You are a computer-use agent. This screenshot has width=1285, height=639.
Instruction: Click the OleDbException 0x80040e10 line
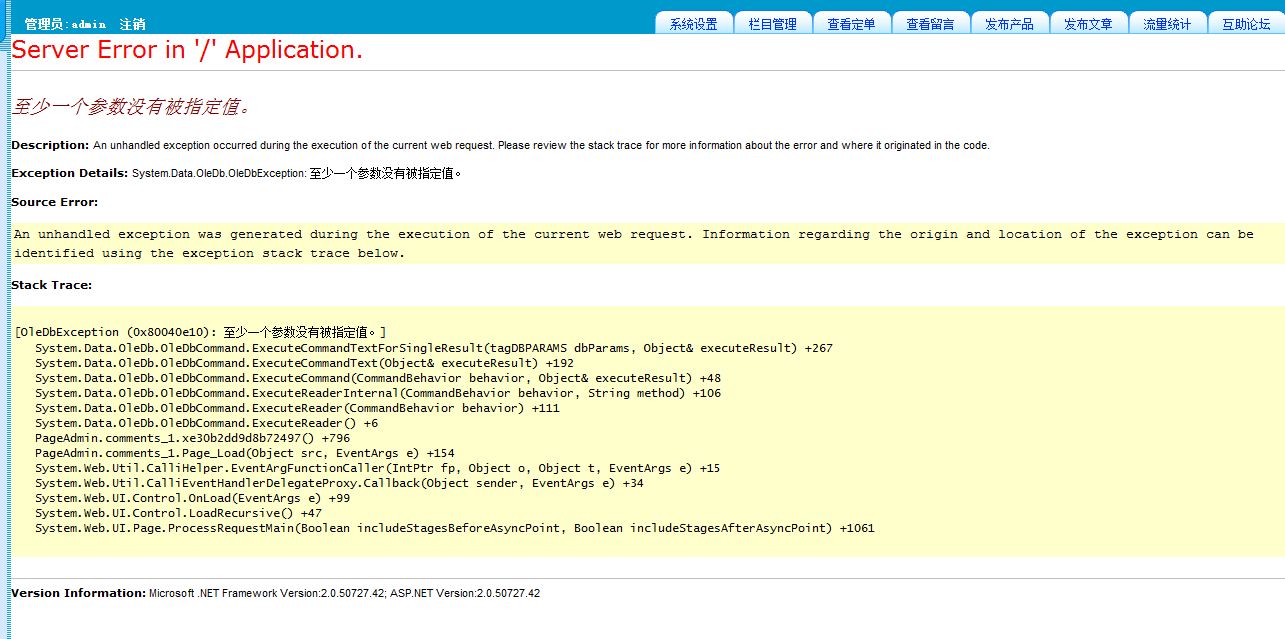tap(200, 332)
